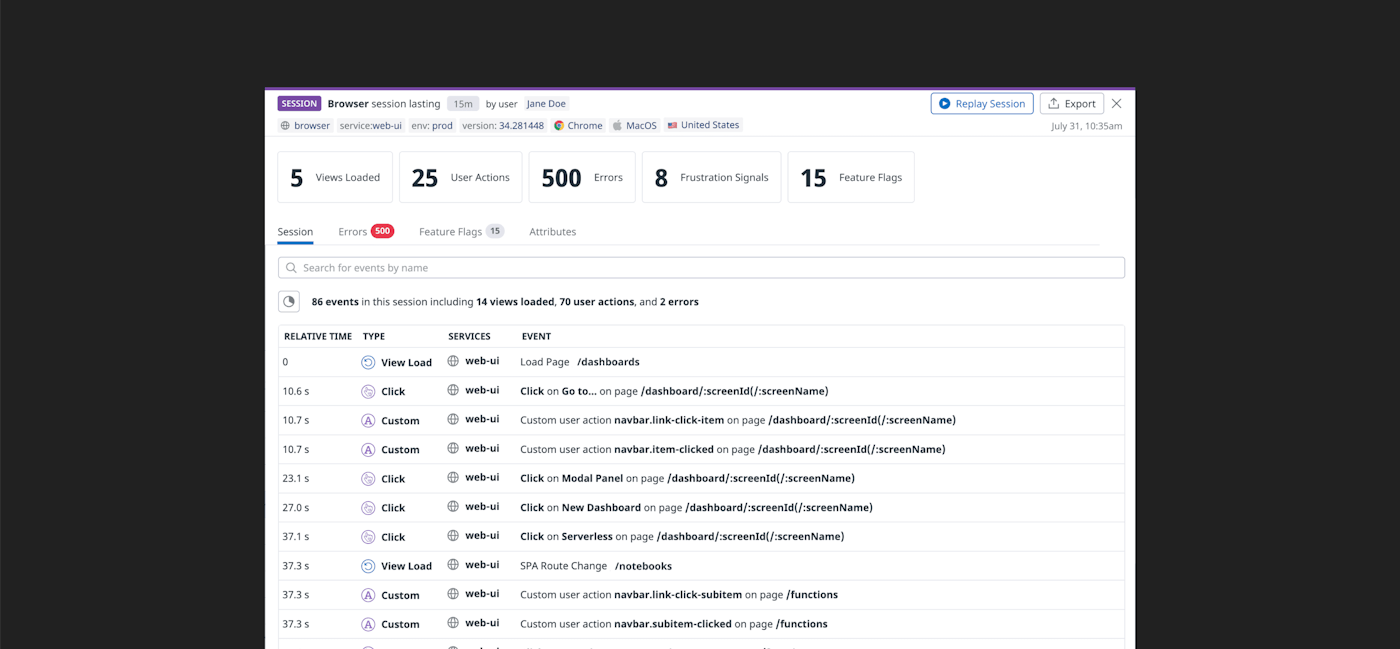Open the Attributes tab
The image size is (1400, 649).
pyautogui.click(x=552, y=231)
